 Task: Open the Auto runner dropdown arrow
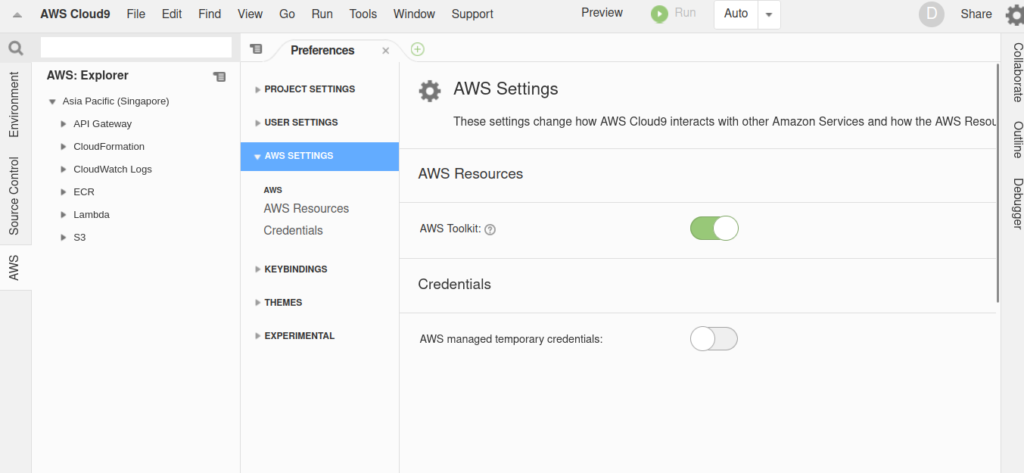point(769,14)
